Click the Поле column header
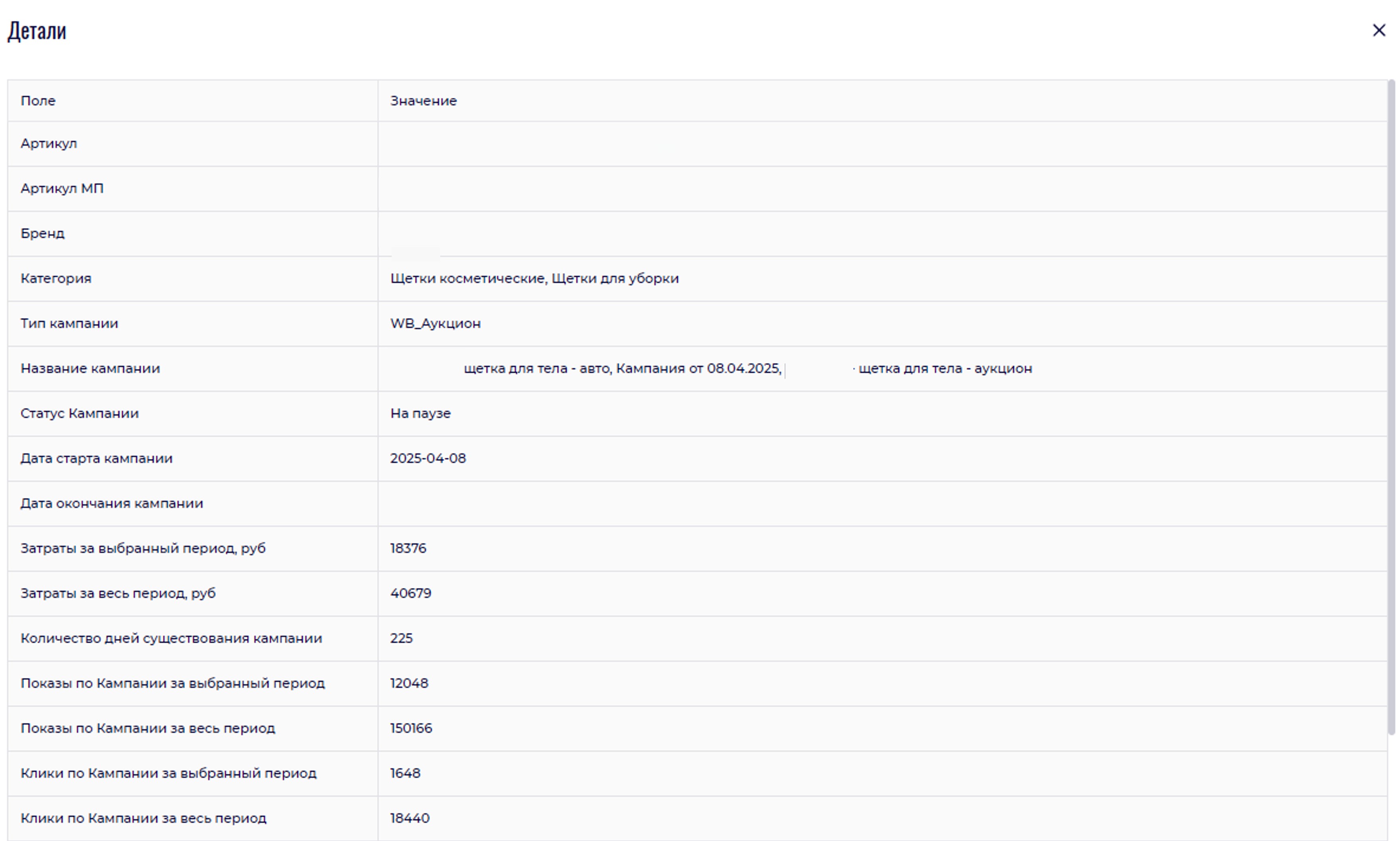The width and height of the screenshot is (1400, 841). (38, 101)
